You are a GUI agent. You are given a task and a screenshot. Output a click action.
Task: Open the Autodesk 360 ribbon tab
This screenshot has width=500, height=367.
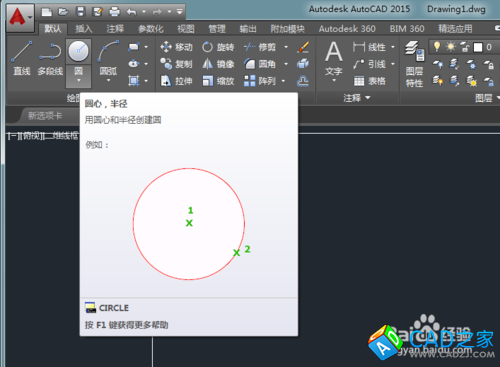[347, 29]
